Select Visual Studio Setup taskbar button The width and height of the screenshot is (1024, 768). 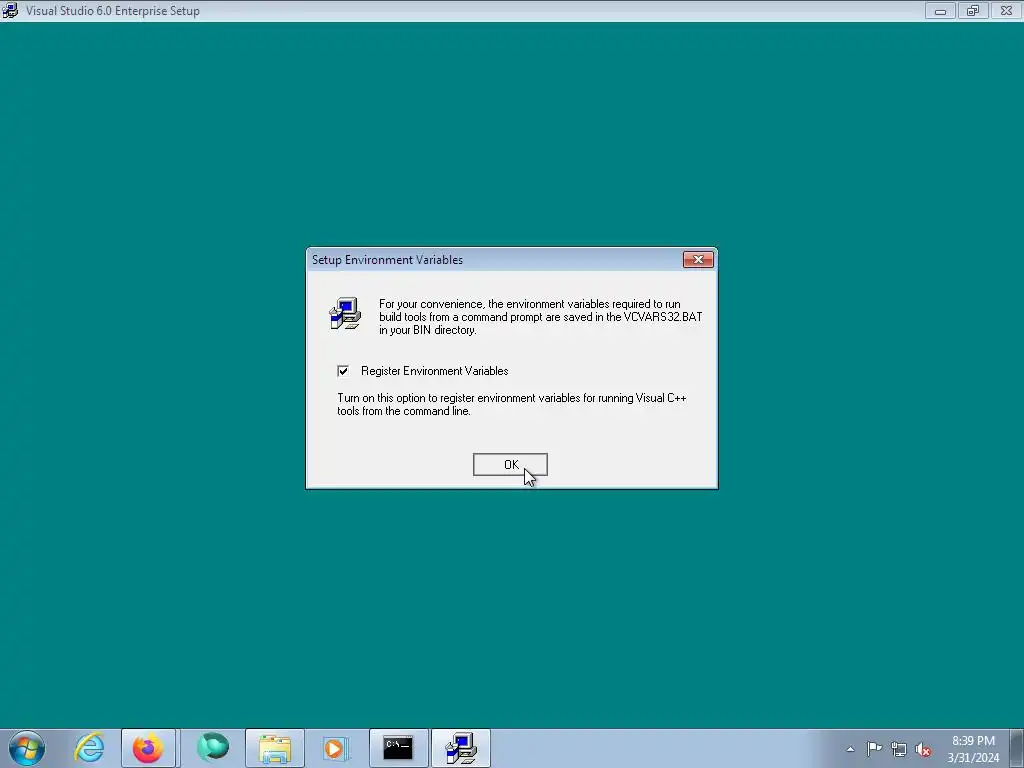click(461, 748)
